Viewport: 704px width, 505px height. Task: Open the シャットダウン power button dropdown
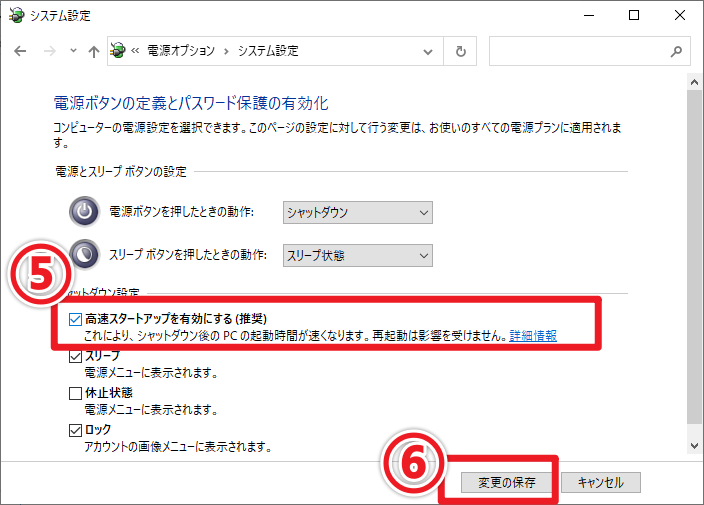357,212
